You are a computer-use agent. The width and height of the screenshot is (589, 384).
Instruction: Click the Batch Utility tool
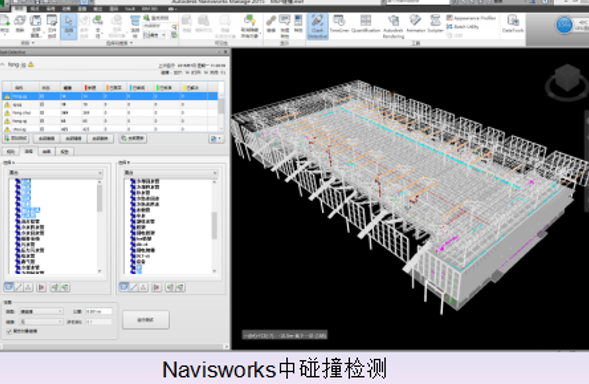point(462,26)
